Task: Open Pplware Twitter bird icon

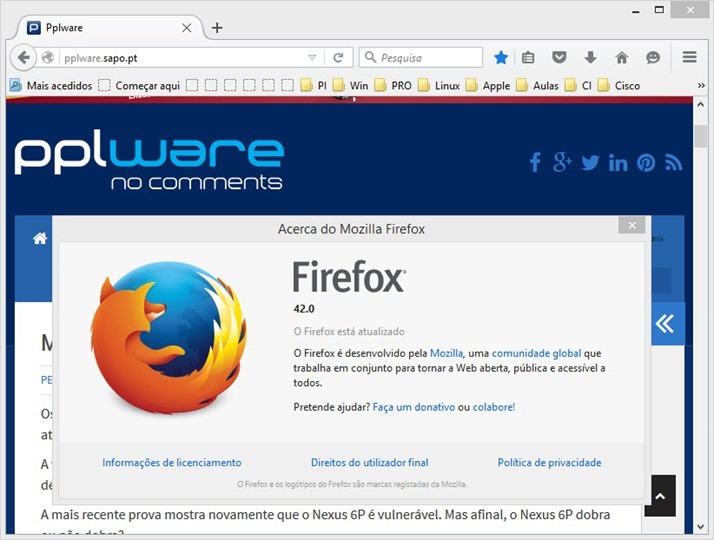Action: (x=591, y=163)
